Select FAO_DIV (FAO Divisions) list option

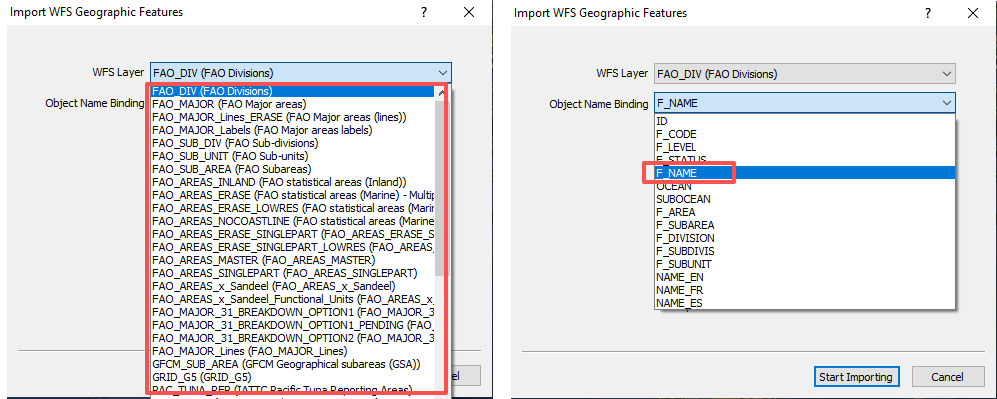[293, 91]
